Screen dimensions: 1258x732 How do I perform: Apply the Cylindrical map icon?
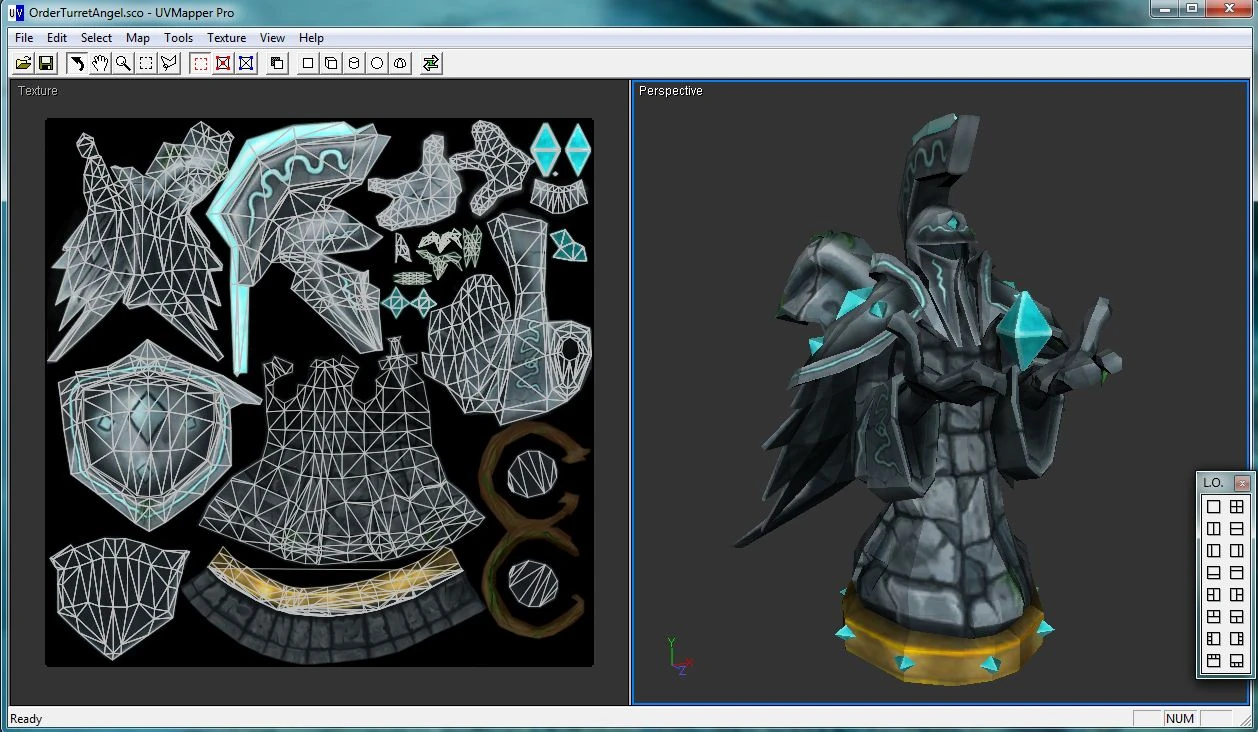[354, 63]
